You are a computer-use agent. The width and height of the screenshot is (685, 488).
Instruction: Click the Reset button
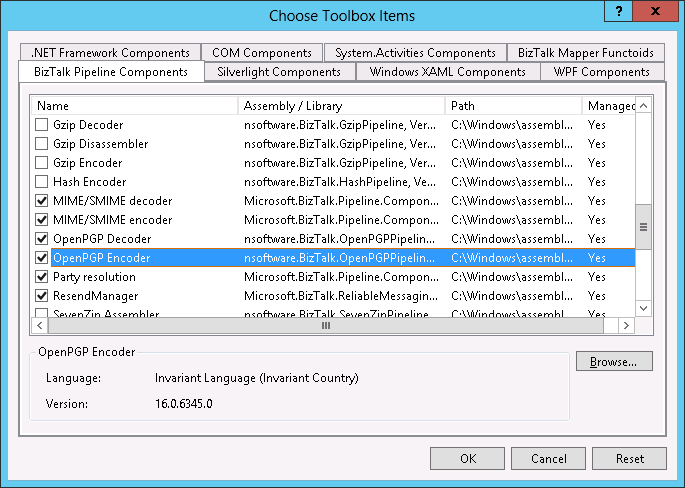[x=630, y=458]
